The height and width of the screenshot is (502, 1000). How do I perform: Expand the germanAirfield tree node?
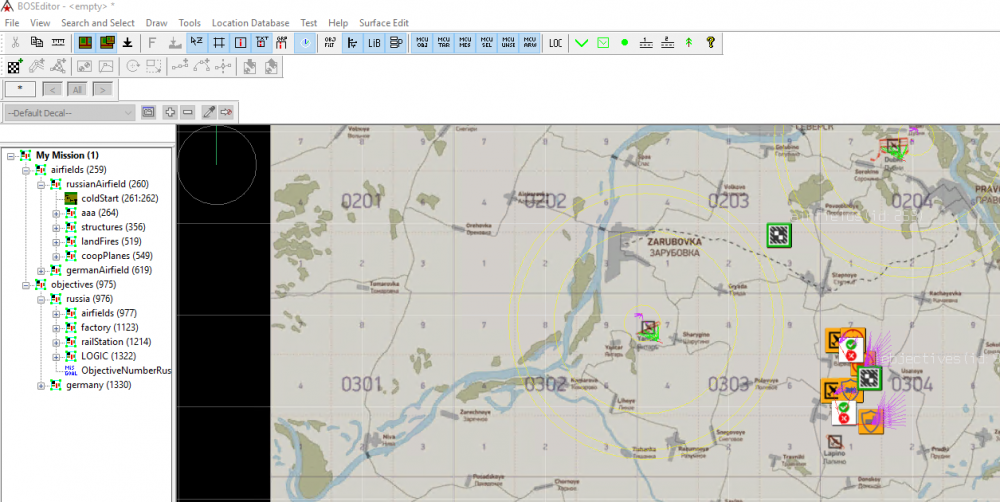coord(41,270)
